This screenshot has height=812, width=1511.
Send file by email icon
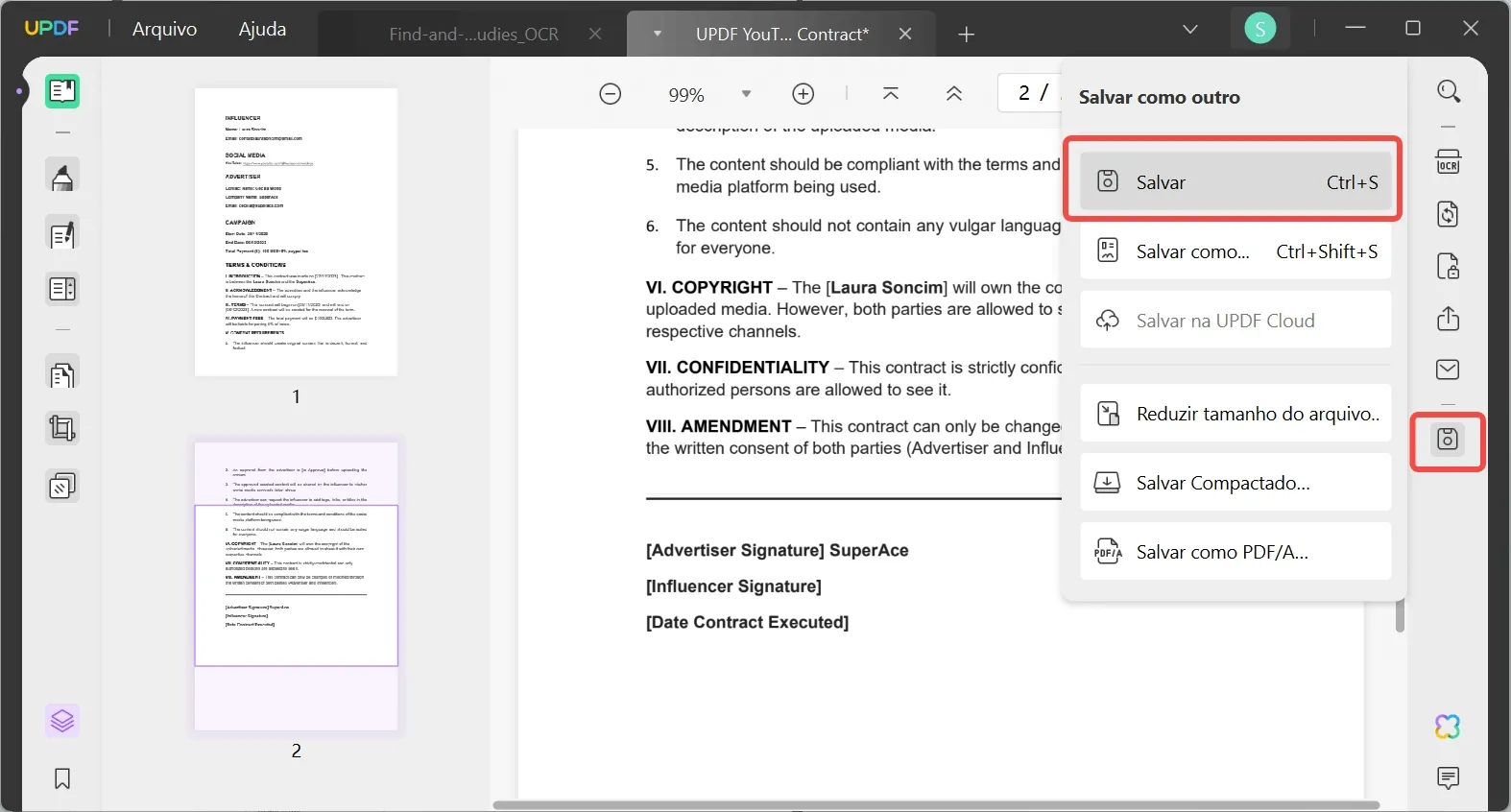click(x=1449, y=370)
